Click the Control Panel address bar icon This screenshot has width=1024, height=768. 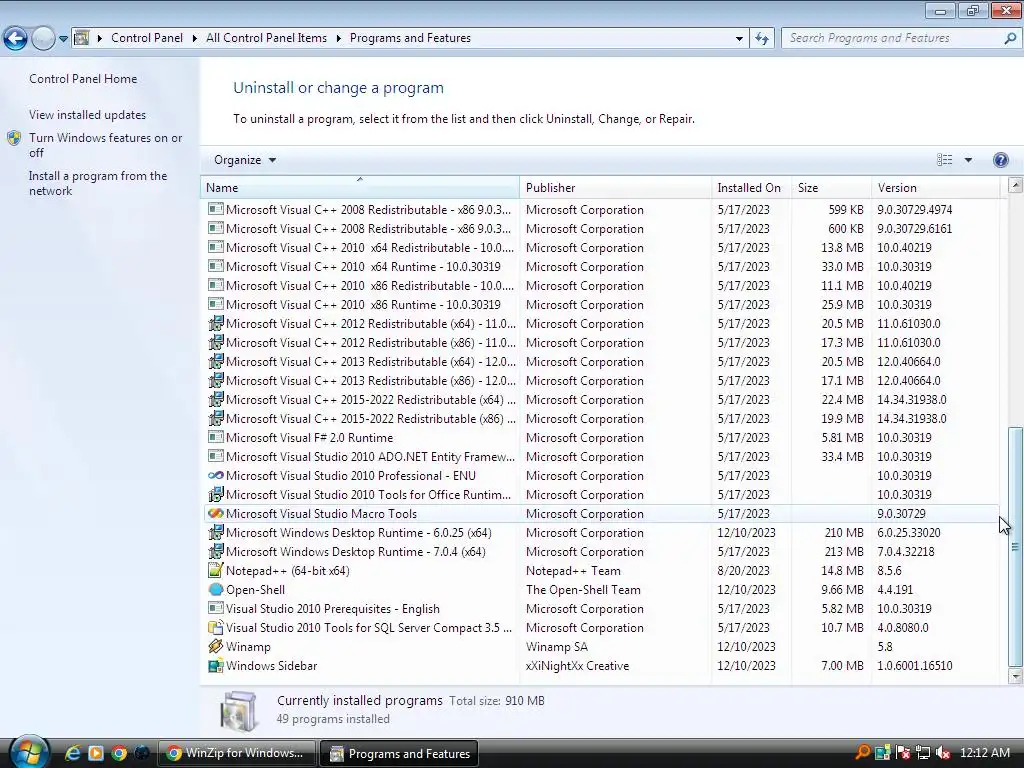coord(81,38)
